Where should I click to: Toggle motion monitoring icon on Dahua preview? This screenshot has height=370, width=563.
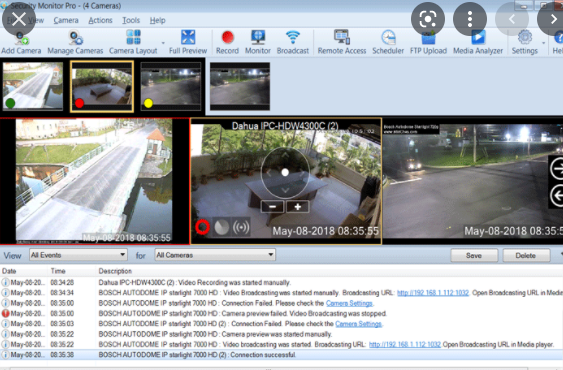[x=222, y=227]
